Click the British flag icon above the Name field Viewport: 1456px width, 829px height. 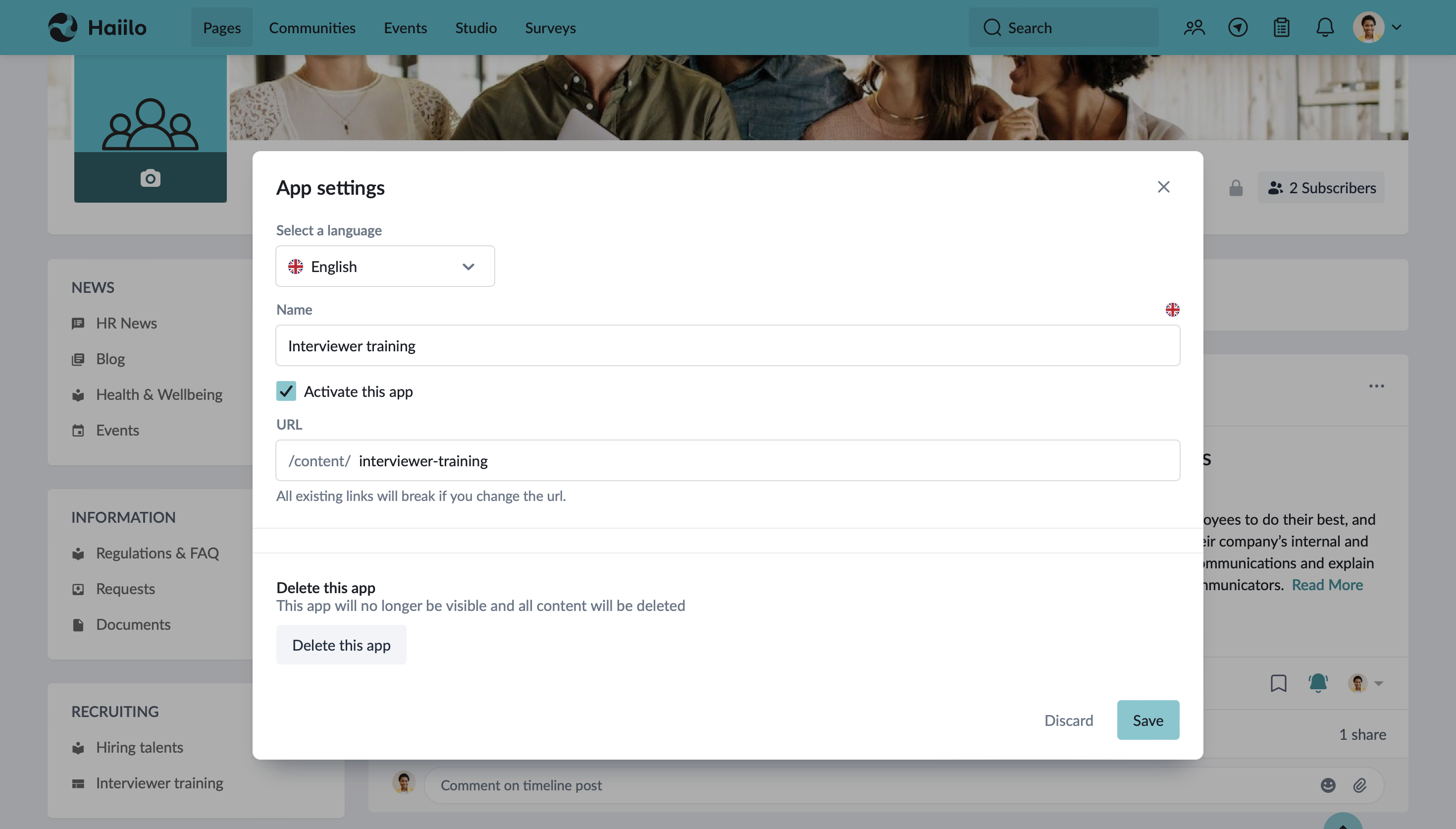[x=1173, y=310]
